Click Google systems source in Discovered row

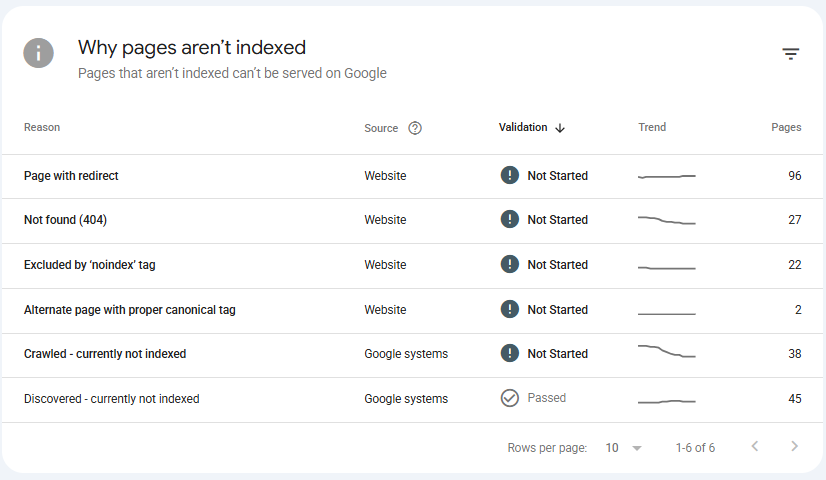coord(406,399)
